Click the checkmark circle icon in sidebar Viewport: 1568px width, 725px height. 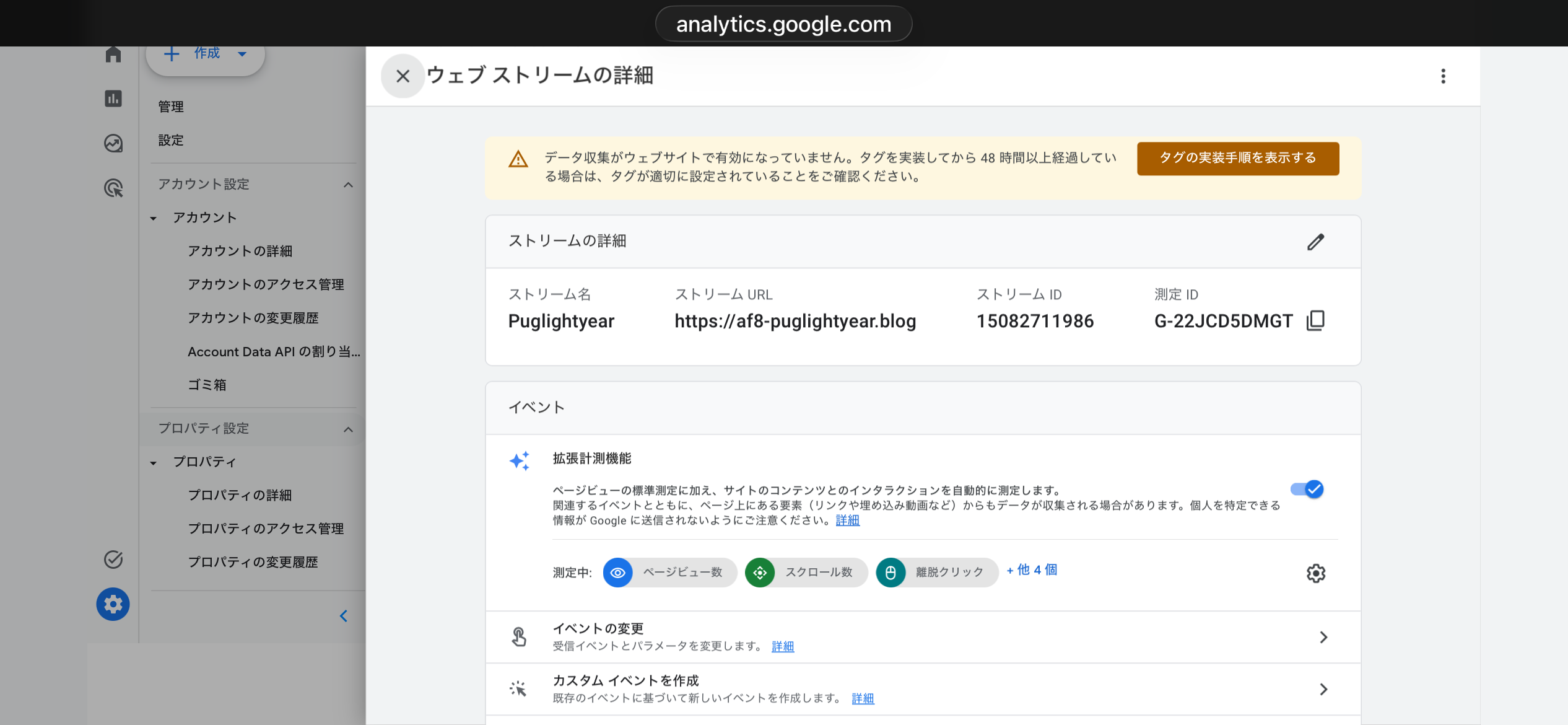(x=113, y=559)
